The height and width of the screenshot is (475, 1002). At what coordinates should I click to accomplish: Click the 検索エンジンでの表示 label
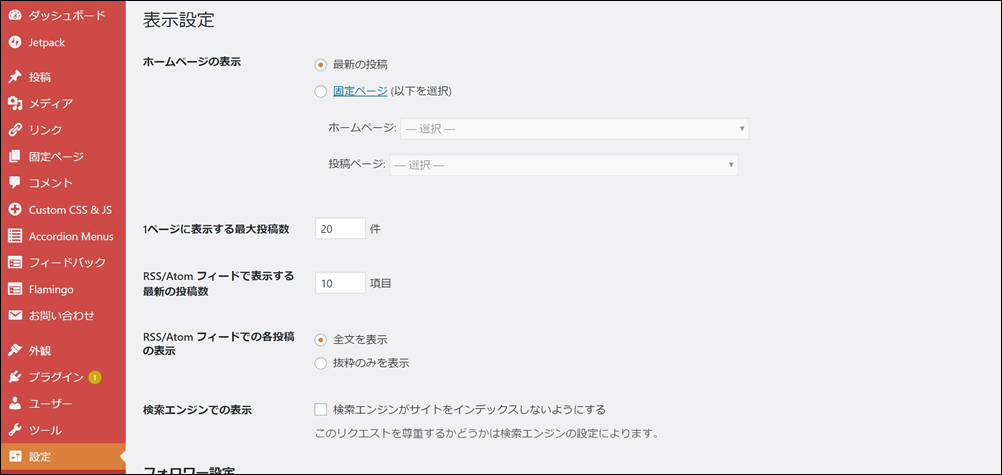click(197, 410)
